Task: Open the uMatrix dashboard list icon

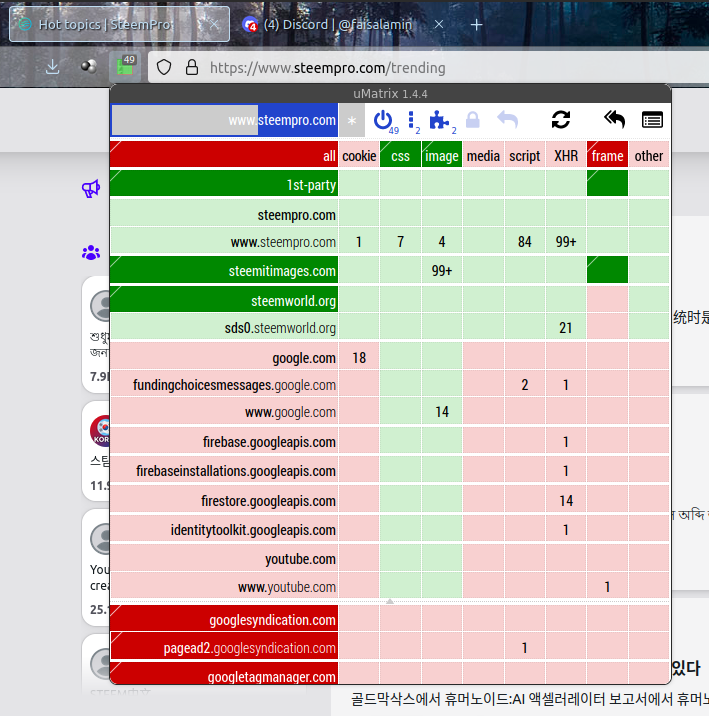Action: [x=652, y=121]
